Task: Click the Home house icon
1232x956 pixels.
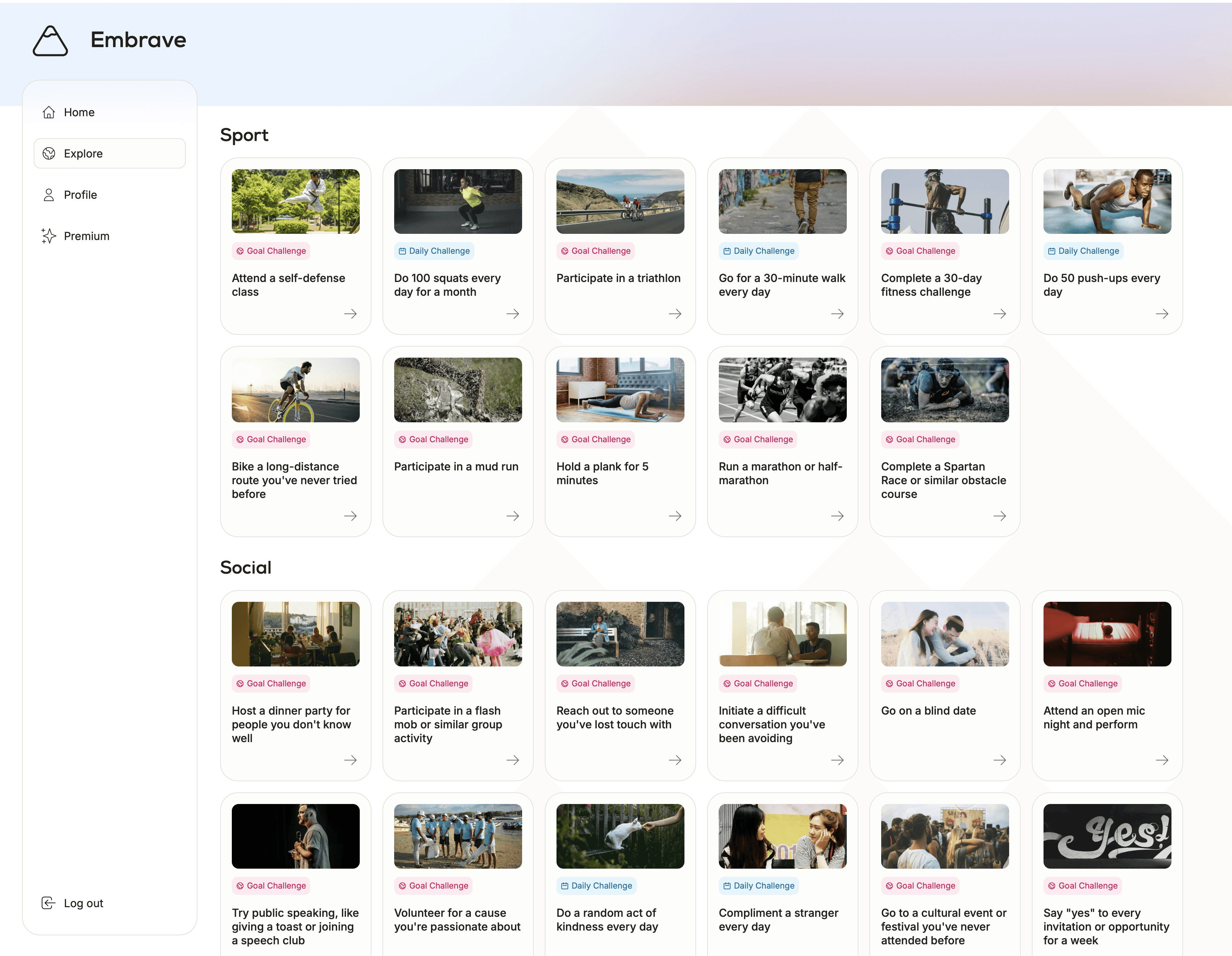Action: [x=49, y=112]
